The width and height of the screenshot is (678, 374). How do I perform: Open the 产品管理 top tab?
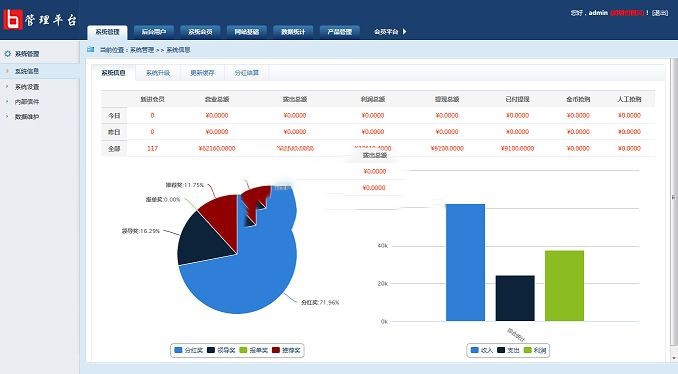pos(340,32)
